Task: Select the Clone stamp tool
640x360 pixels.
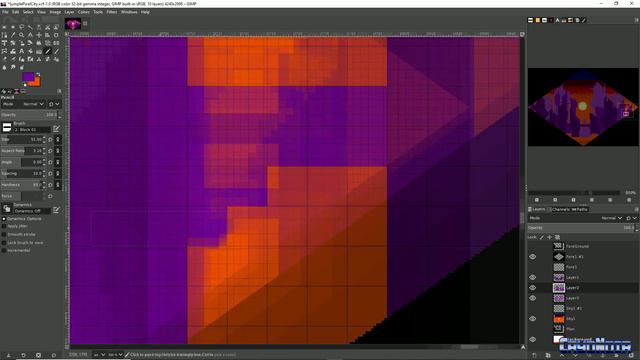Action: (x=39, y=59)
